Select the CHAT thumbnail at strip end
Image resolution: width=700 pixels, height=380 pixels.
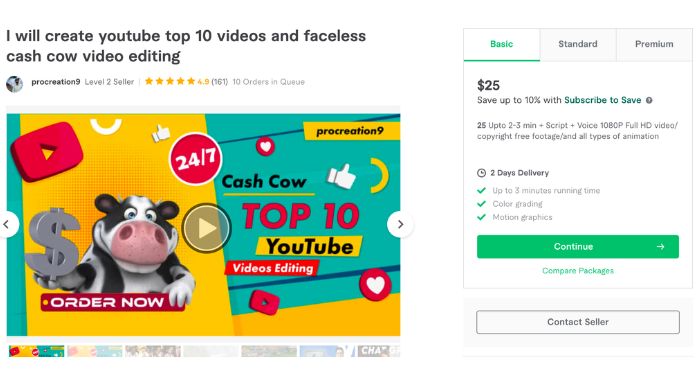tap(379, 351)
